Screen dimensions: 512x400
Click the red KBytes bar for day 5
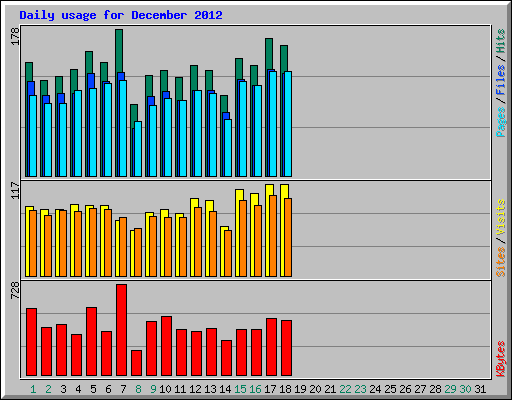[91, 342]
